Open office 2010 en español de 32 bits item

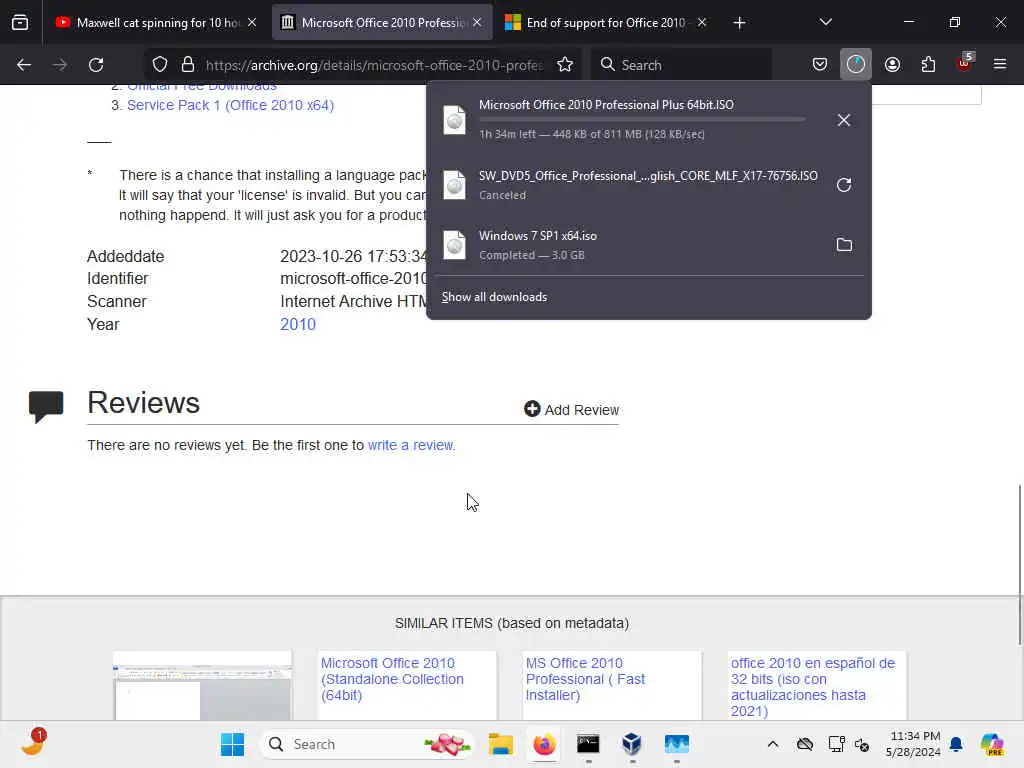[813, 687]
